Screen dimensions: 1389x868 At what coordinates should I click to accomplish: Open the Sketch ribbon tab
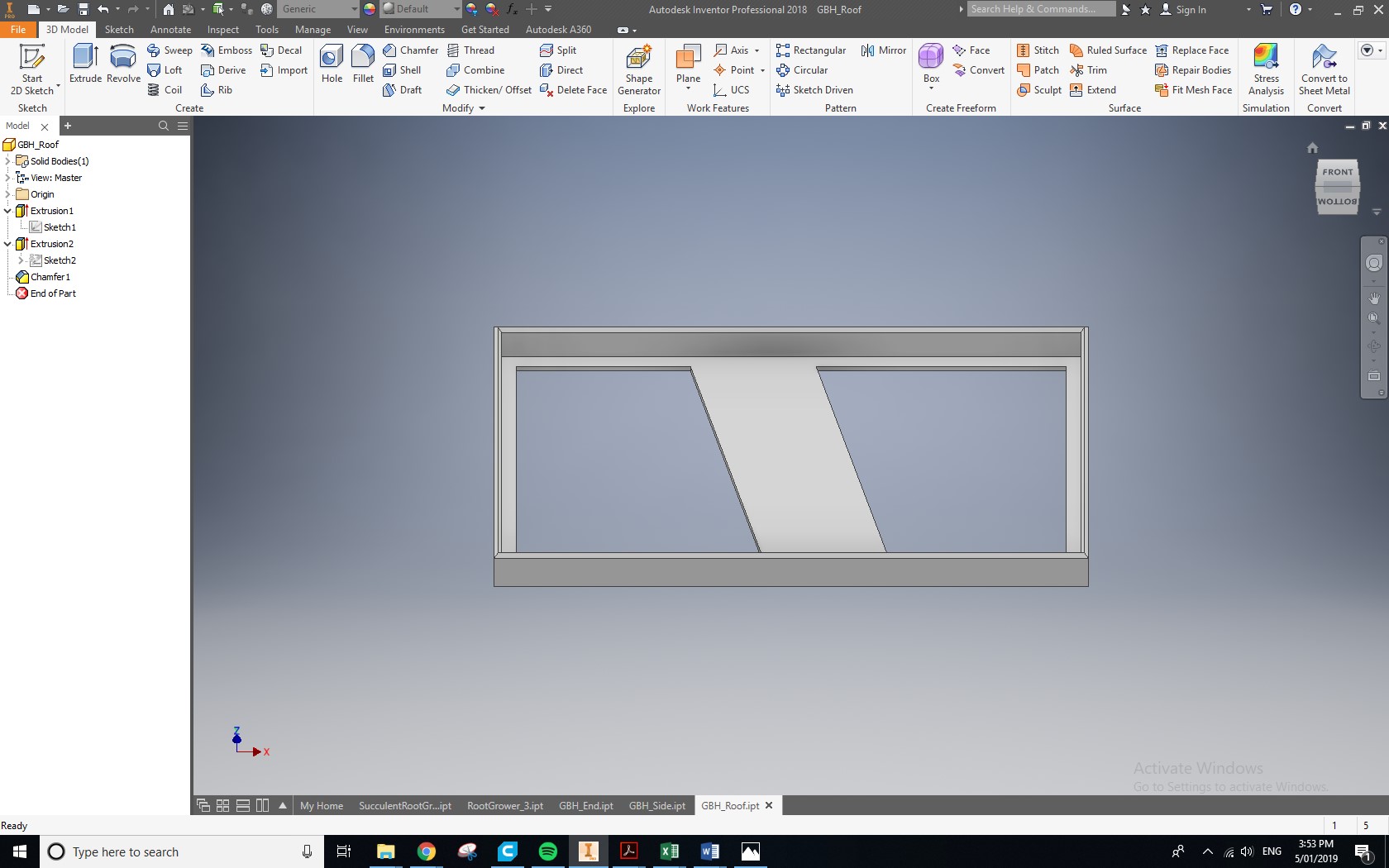tap(119, 30)
